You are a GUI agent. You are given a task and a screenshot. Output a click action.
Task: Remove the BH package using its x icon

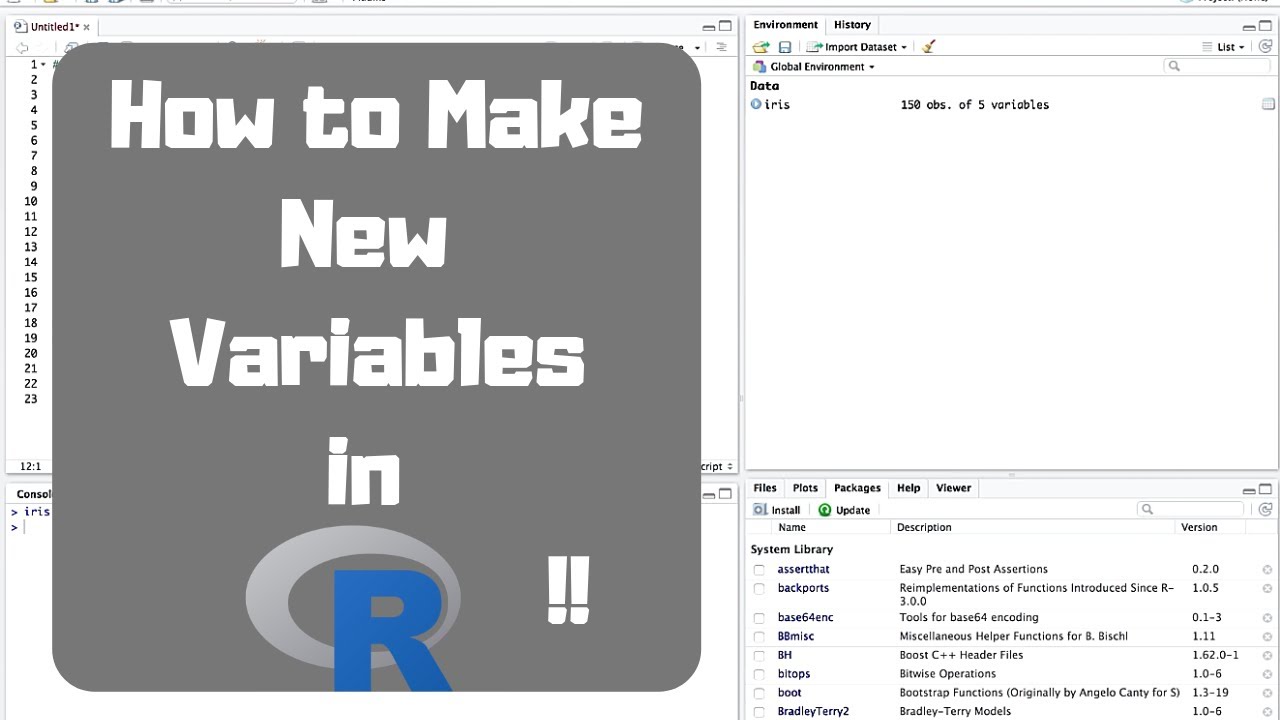[1267, 656]
